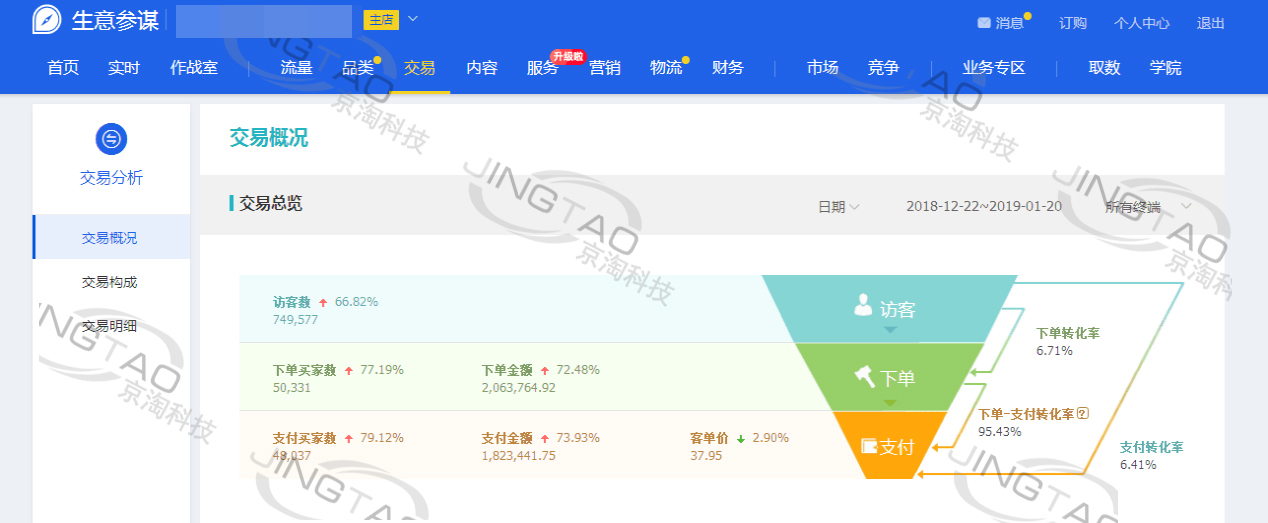Click the 交易分析 circular sidebar icon
The width and height of the screenshot is (1268, 523).
tap(111, 138)
